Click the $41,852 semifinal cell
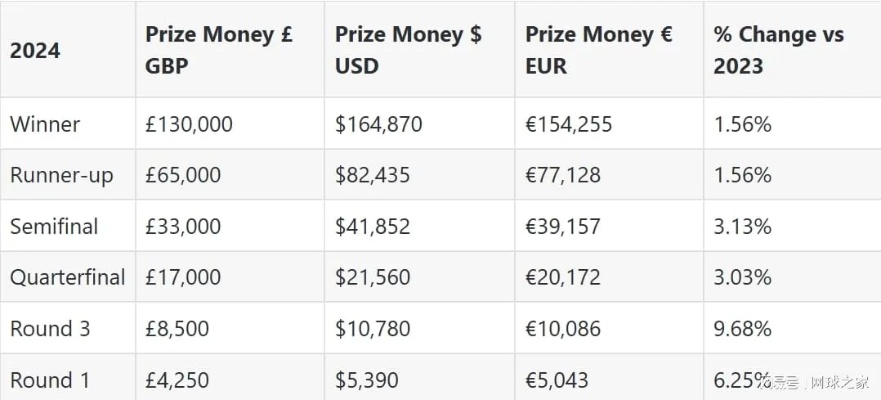Screen dimensions: 881x400 point(373,226)
